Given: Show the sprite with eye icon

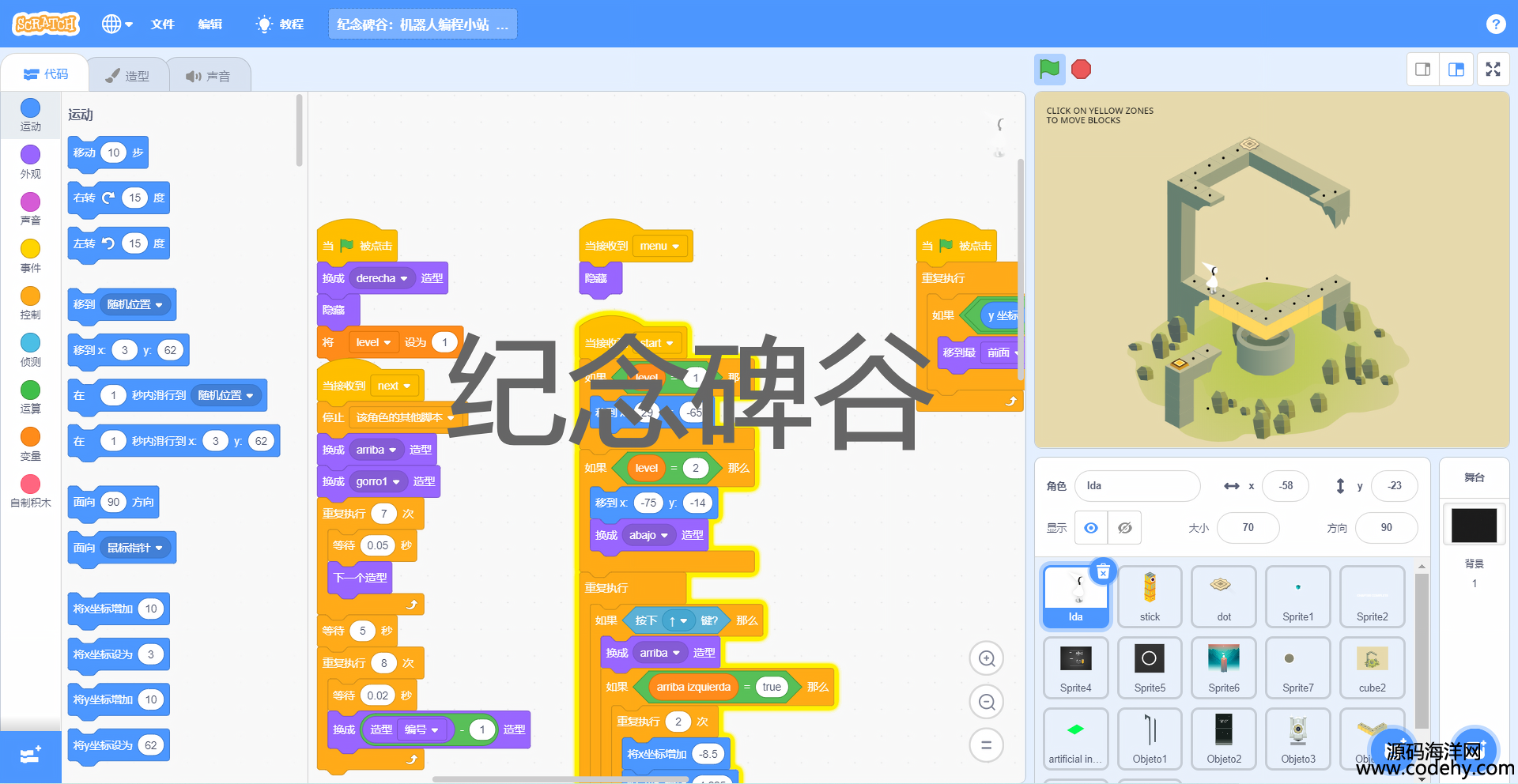Looking at the screenshot, I should click(1091, 528).
